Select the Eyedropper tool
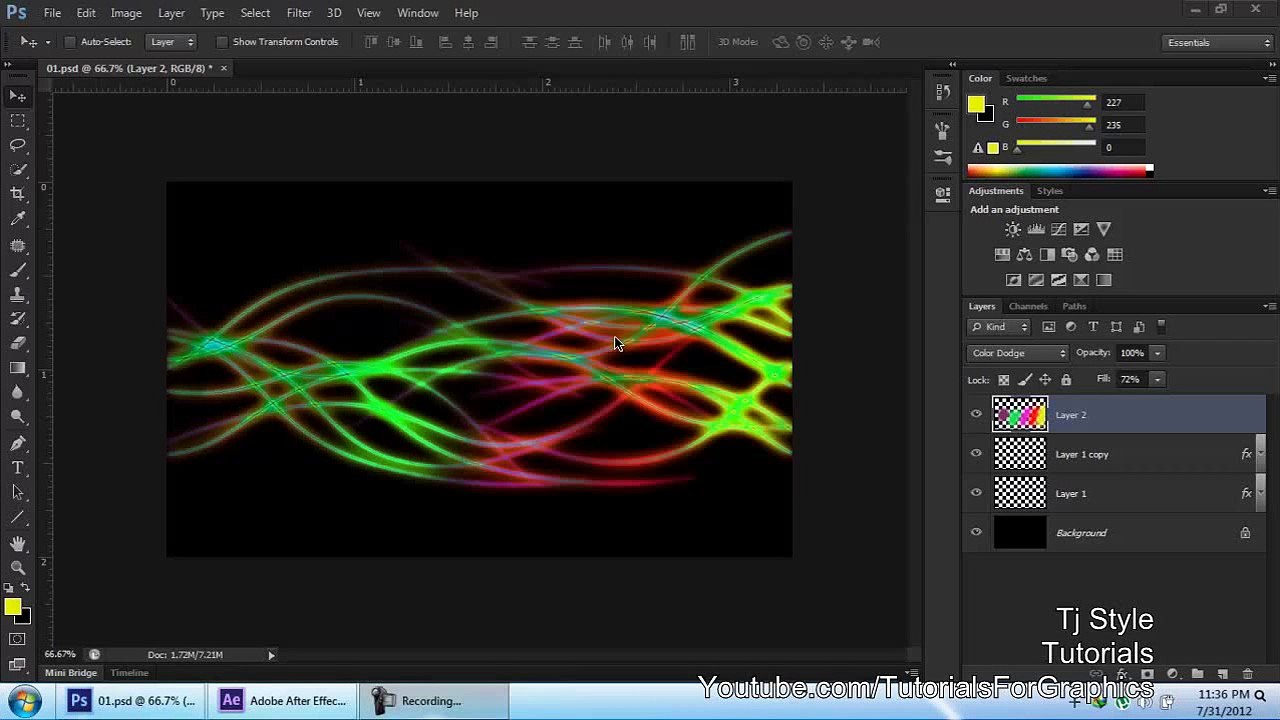Screen dimensions: 1280x720 tap(18, 219)
